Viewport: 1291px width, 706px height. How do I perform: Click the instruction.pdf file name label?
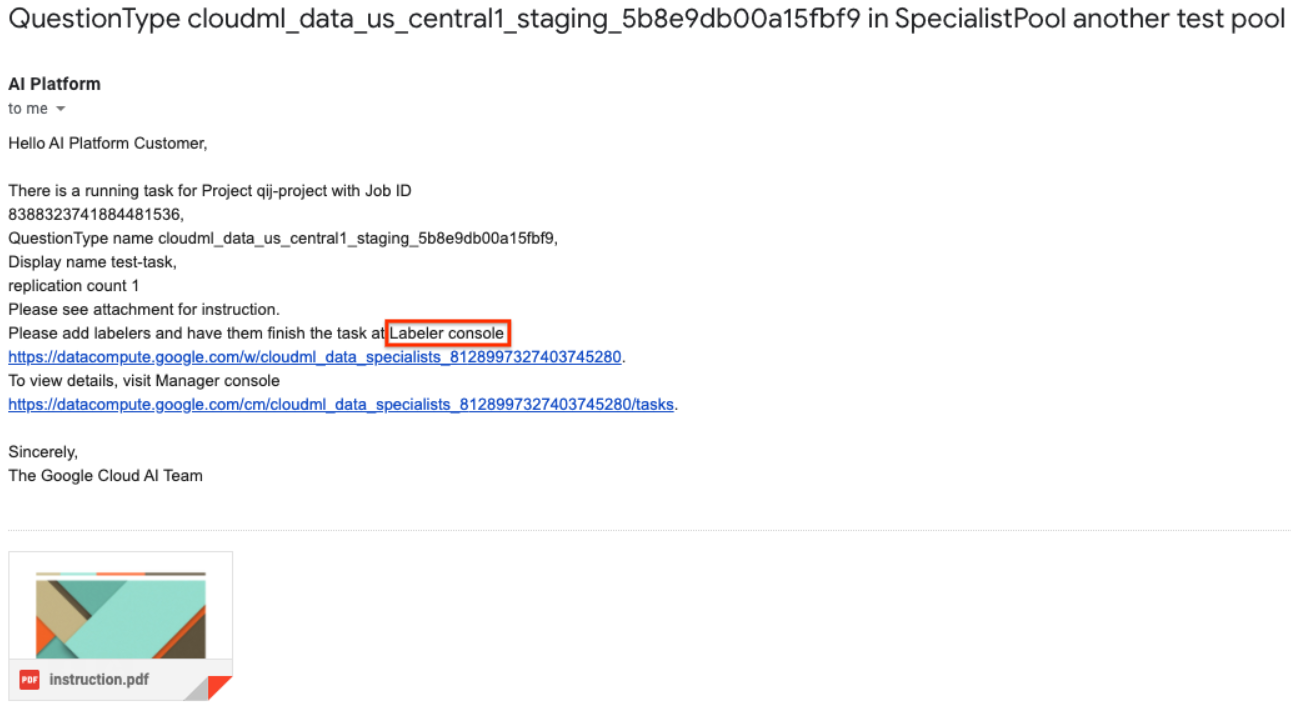(x=99, y=680)
